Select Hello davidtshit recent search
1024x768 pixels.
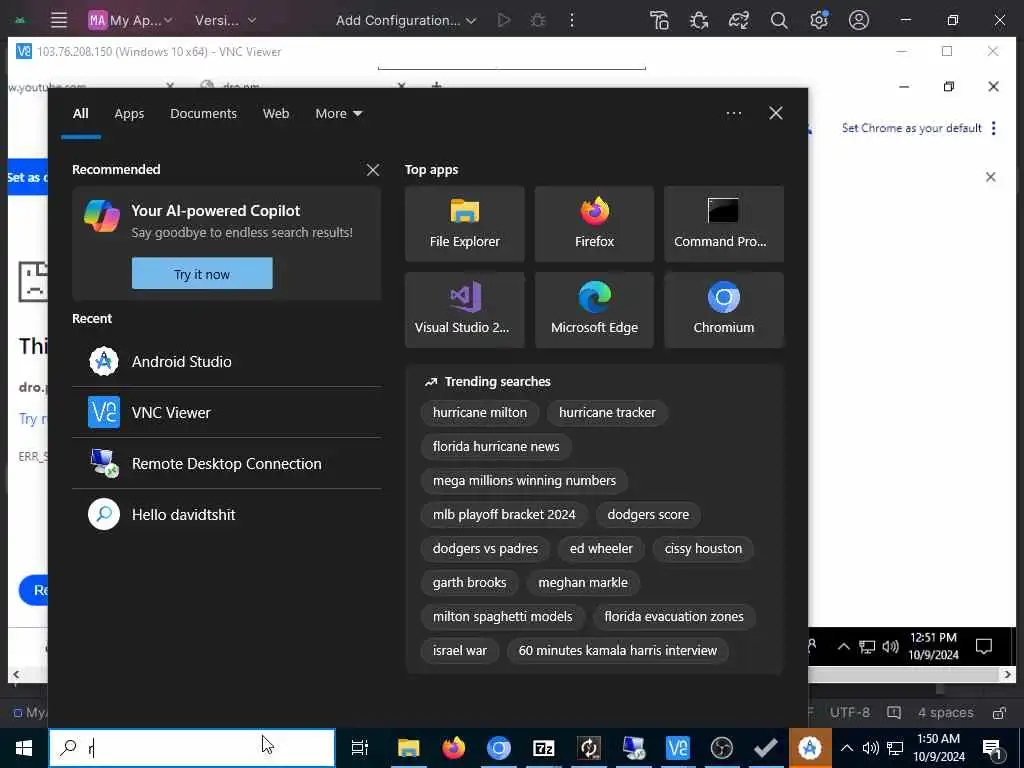(226, 514)
